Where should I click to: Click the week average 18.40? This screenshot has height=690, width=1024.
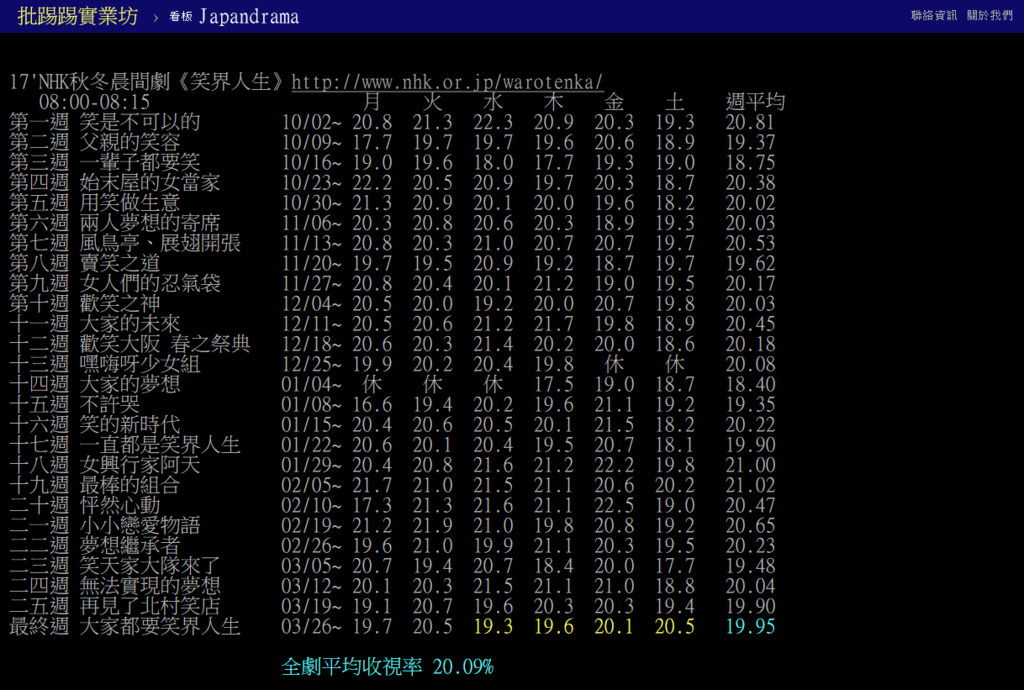point(750,385)
